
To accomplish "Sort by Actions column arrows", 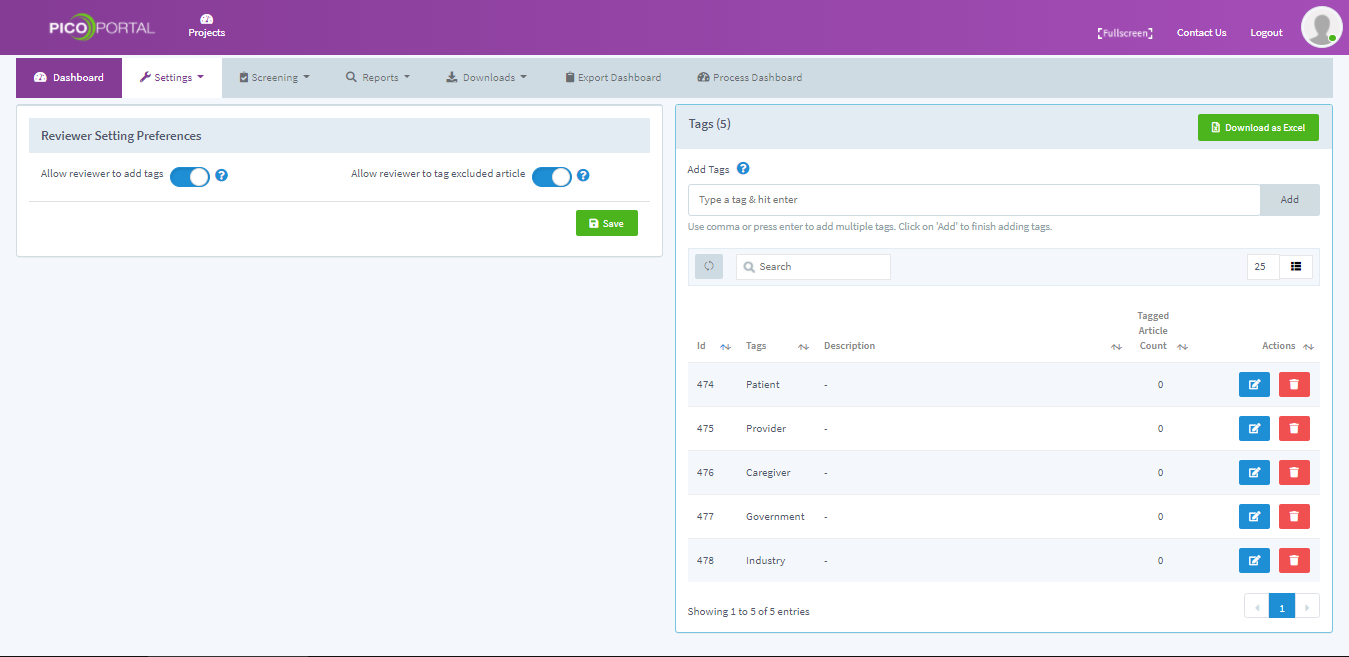I will (1308, 347).
